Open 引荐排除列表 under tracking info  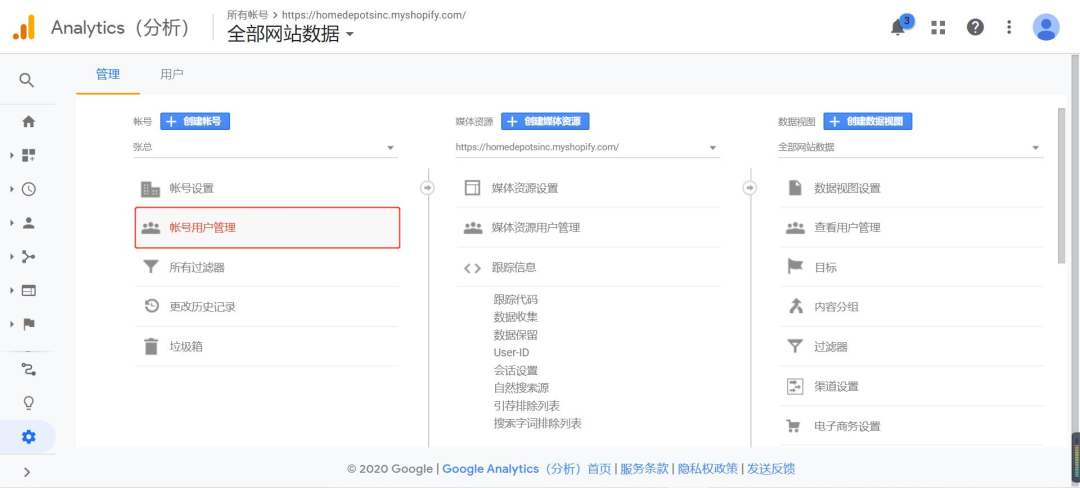(527, 406)
